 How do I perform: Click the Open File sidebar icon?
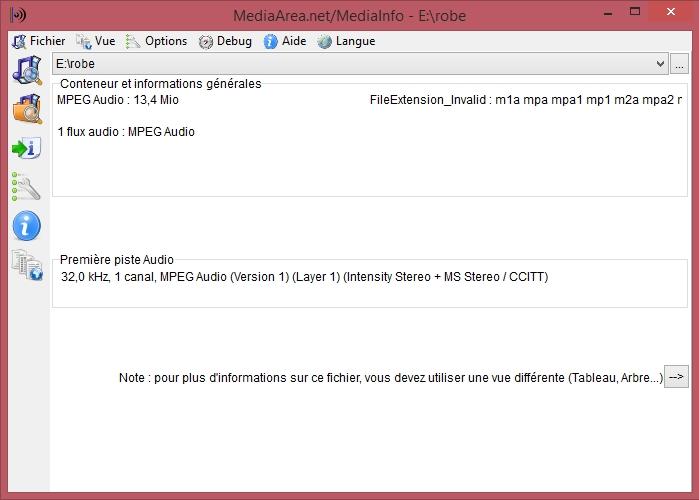pos(27,70)
